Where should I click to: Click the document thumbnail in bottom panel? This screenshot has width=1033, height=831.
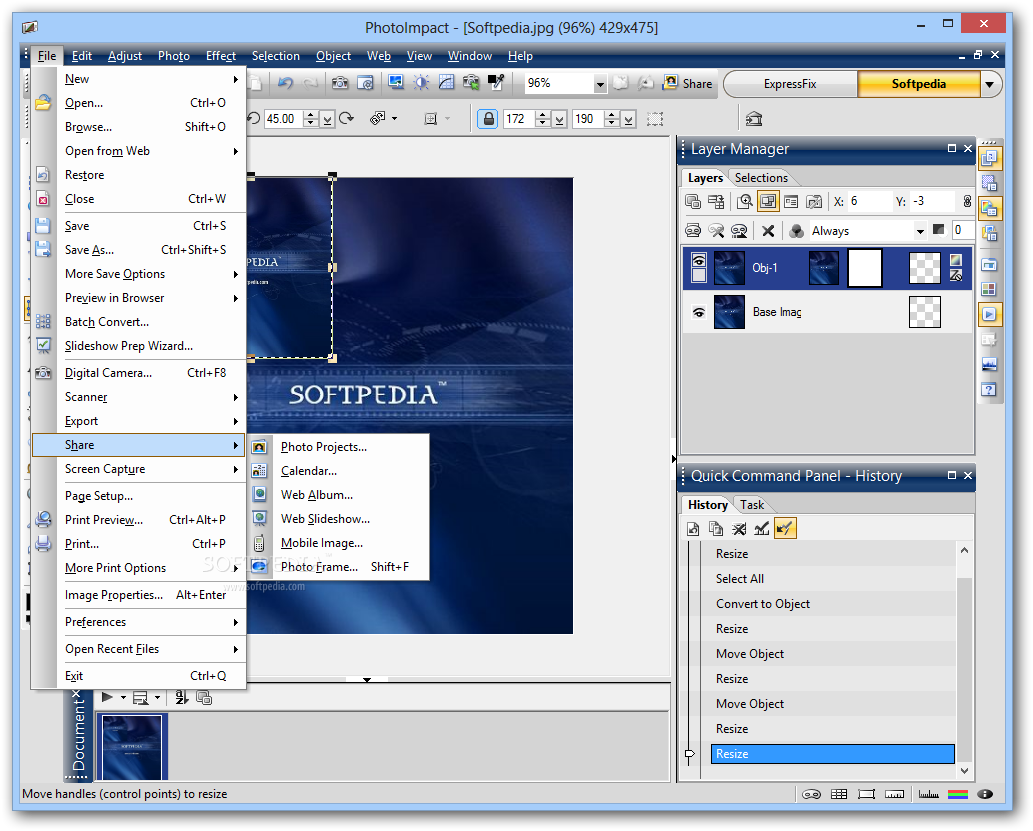[132, 747]
